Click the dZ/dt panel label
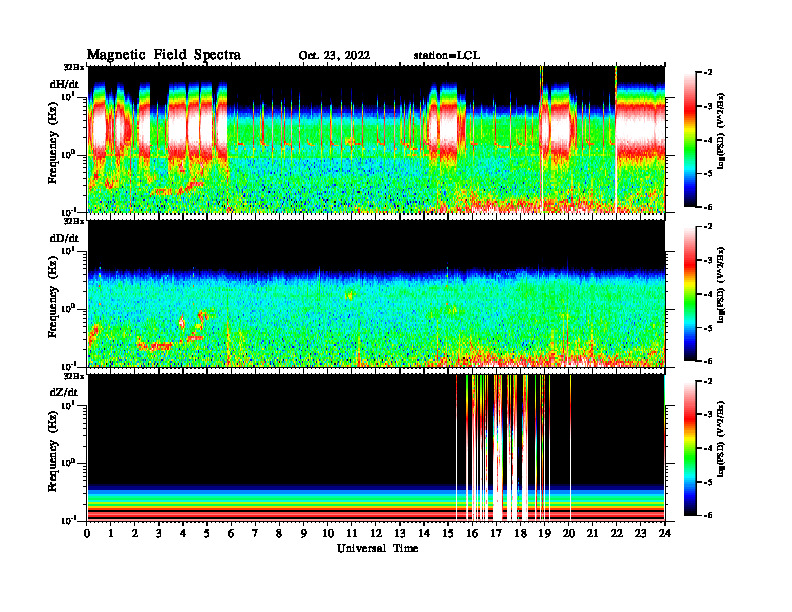This screenshot has width=792, height=612. (x=64, y=392)
